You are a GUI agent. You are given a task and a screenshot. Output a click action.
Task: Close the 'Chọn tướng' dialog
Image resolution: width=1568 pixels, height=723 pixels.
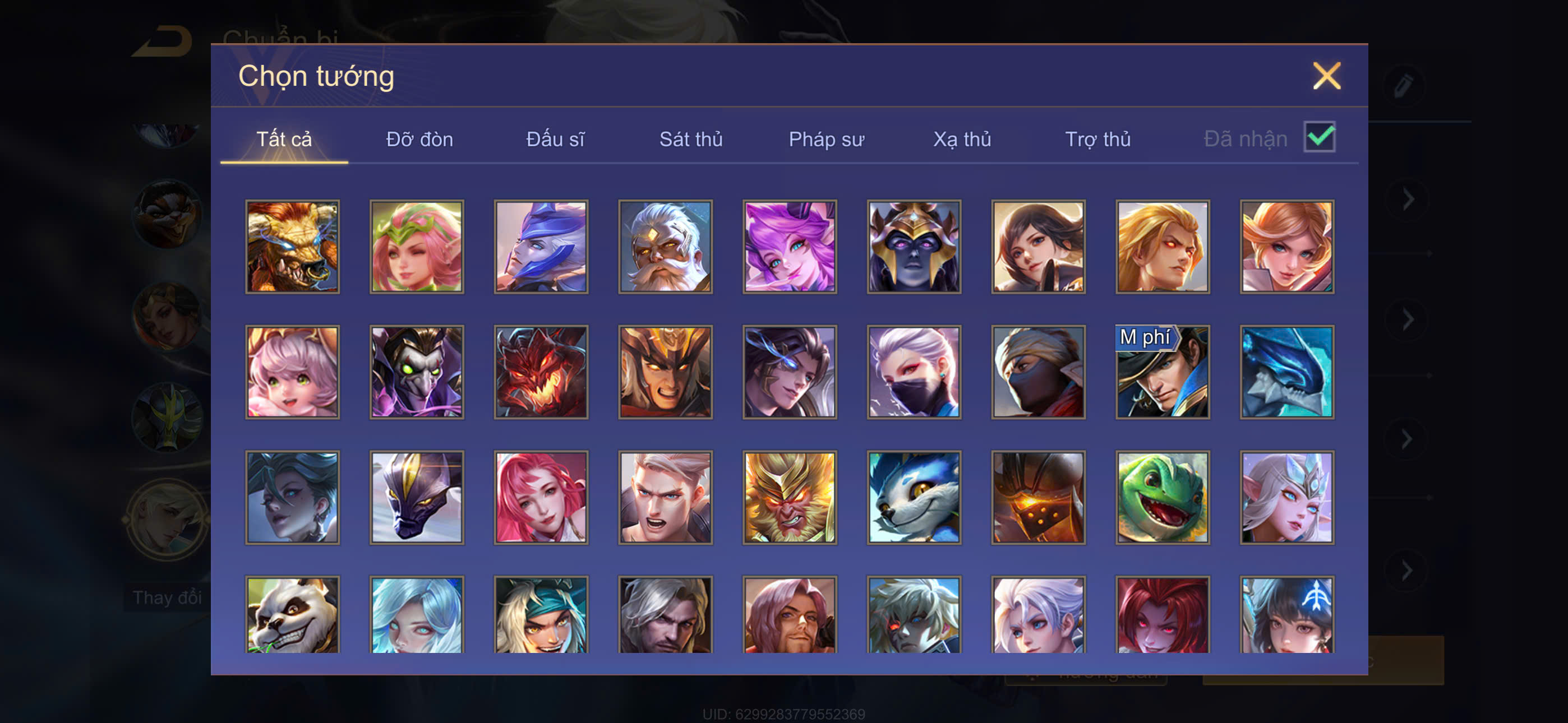coord(1326,76)
